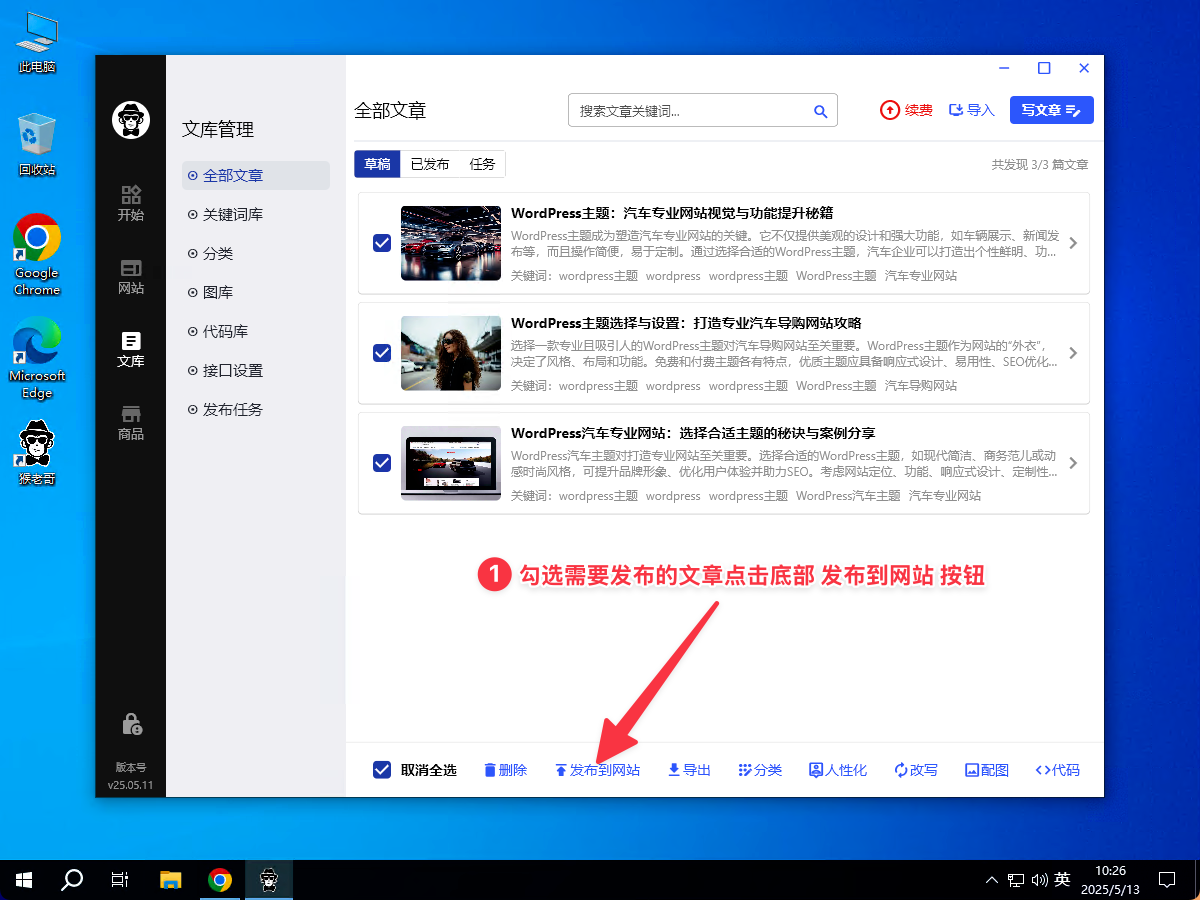Open 猴老哥 desktop shortcut
This screenshot has height=900, width=1200.
[37, 453]
